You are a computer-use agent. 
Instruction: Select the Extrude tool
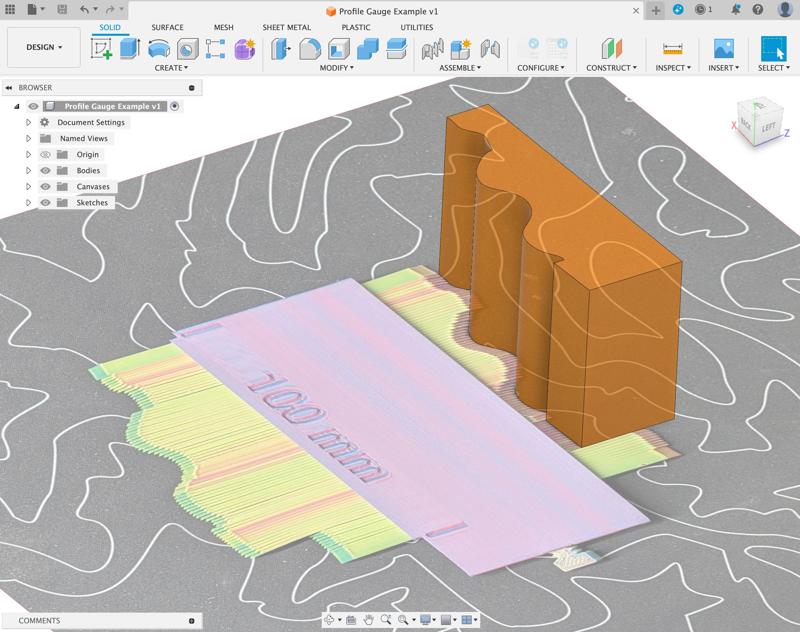point(126,48)
